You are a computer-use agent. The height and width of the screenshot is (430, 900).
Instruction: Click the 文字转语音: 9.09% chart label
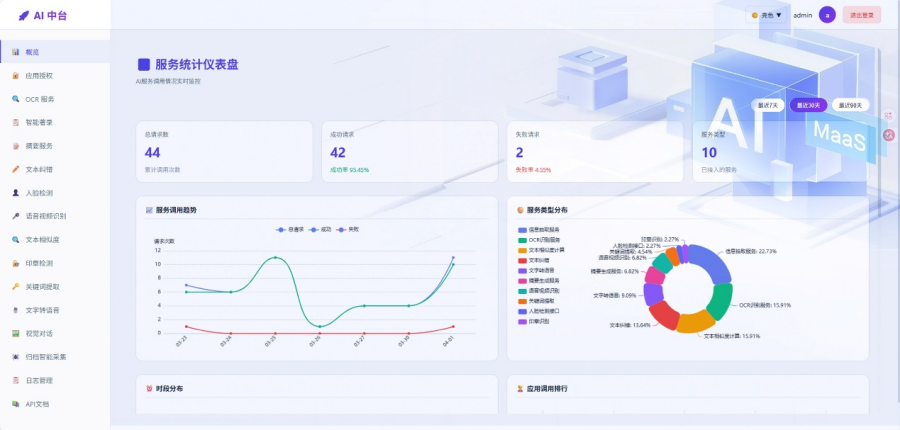click(614, 295)
